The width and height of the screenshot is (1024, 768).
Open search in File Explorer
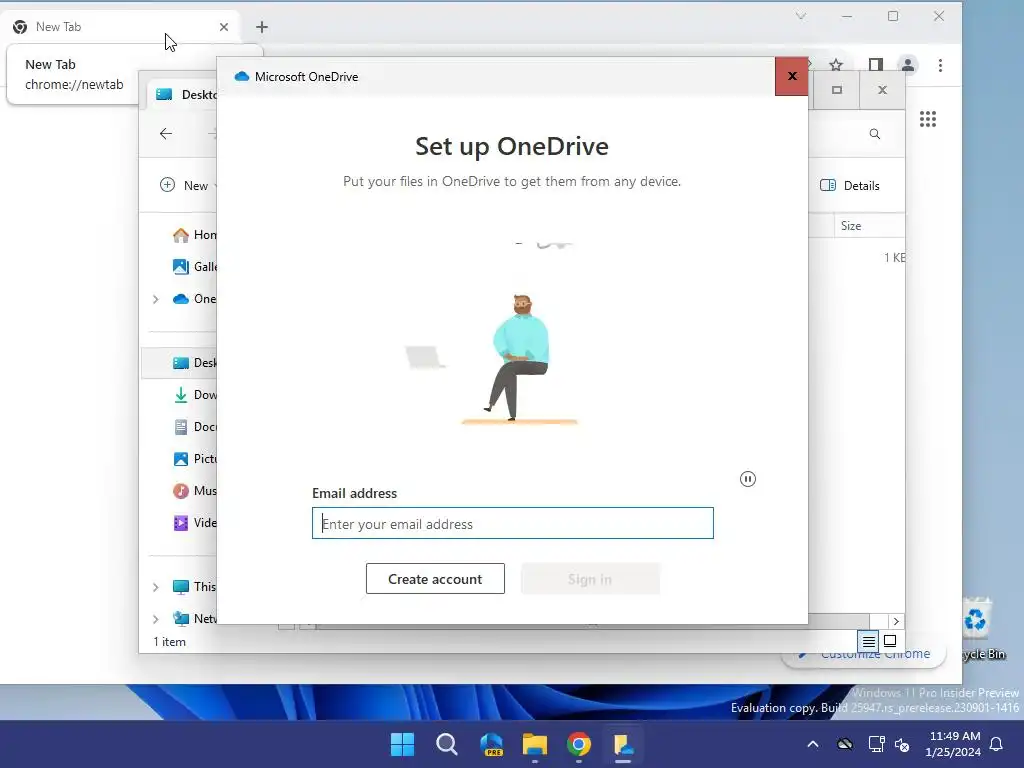point(874,134)
